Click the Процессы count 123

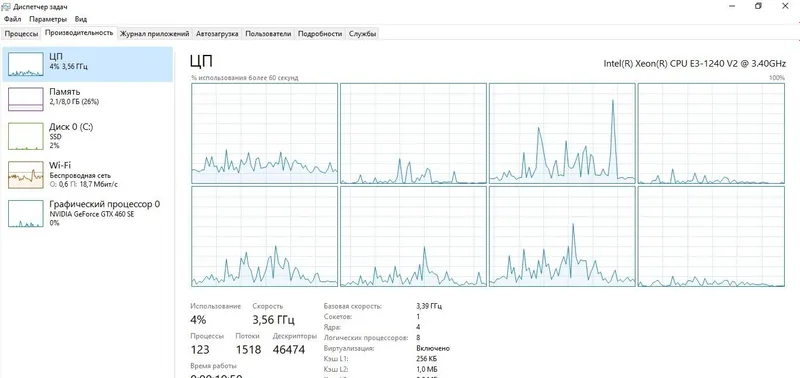[199, 349]
